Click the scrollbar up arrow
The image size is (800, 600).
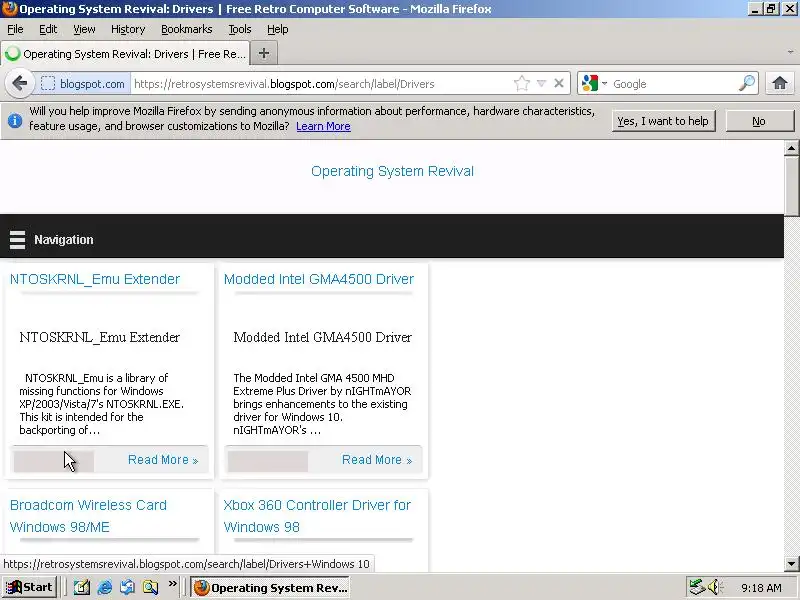(791, 148)
